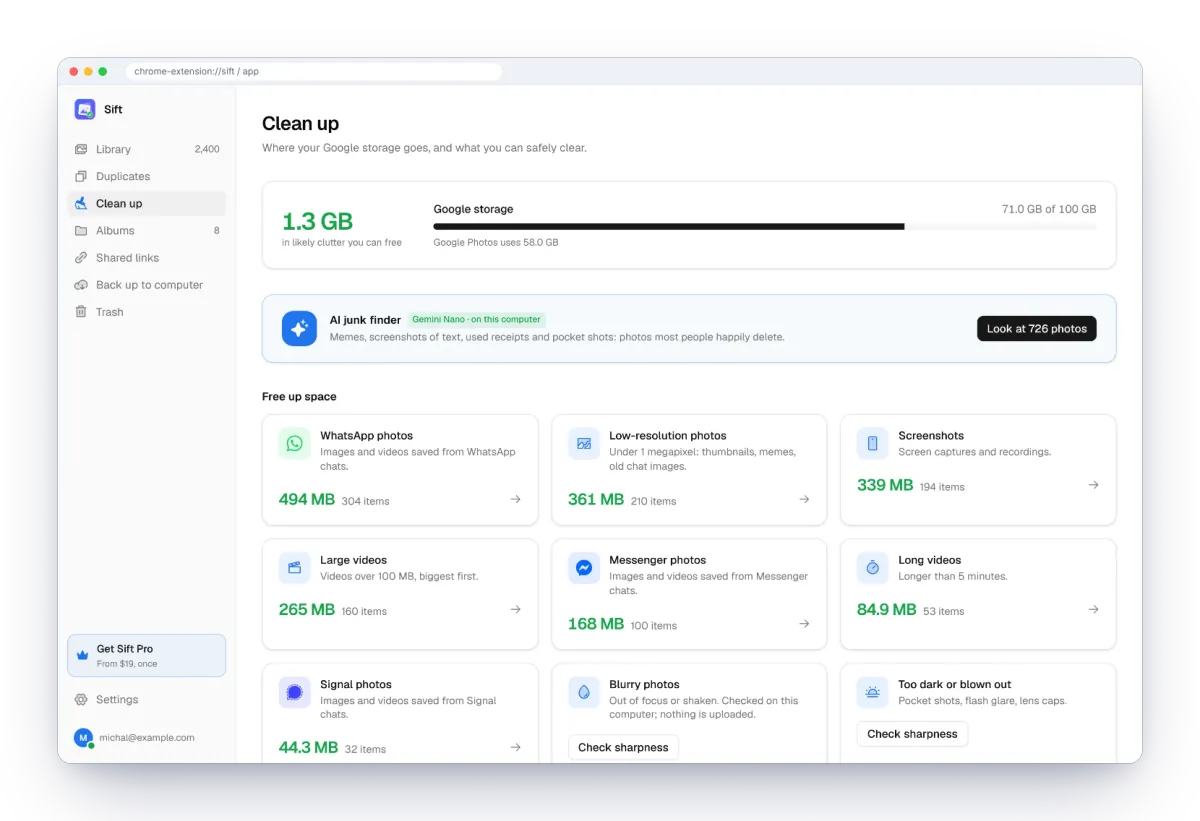Click the Messenger photos icon
Image resolution: width=1200 pixels, height=821 pixels.
tap(584, 568)
